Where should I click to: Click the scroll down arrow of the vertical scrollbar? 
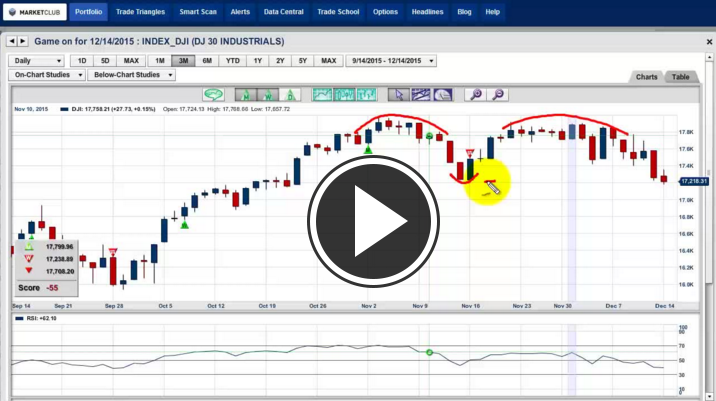point(709,397)
